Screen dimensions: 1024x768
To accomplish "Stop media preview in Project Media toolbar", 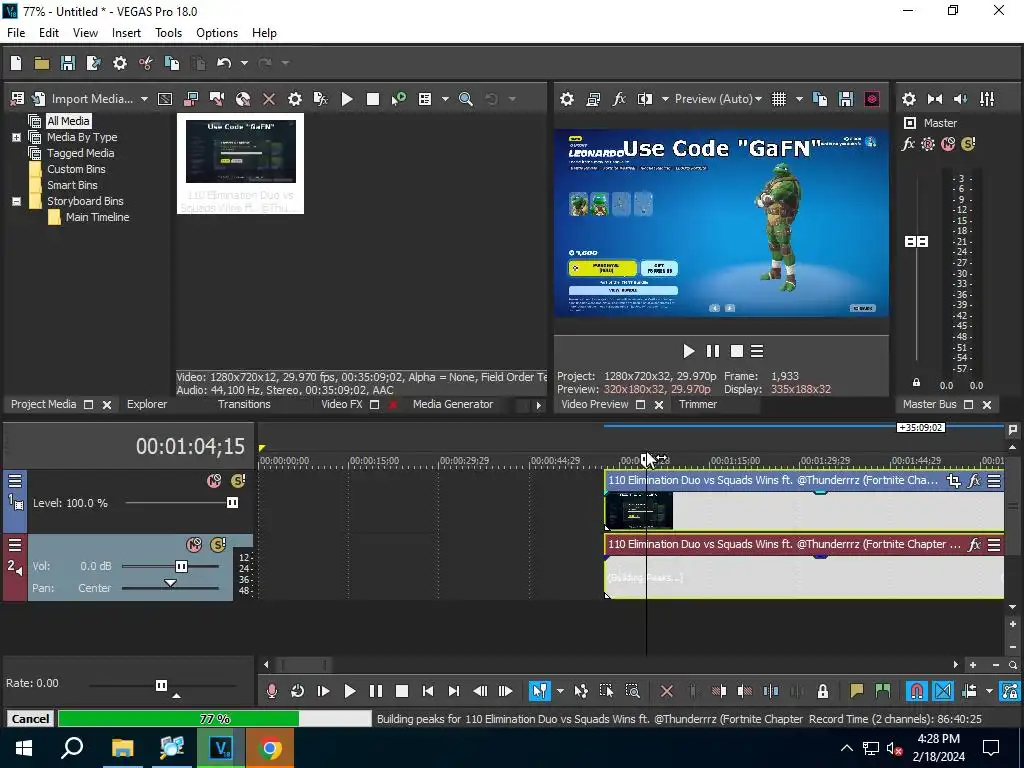I will pos(373,99).
